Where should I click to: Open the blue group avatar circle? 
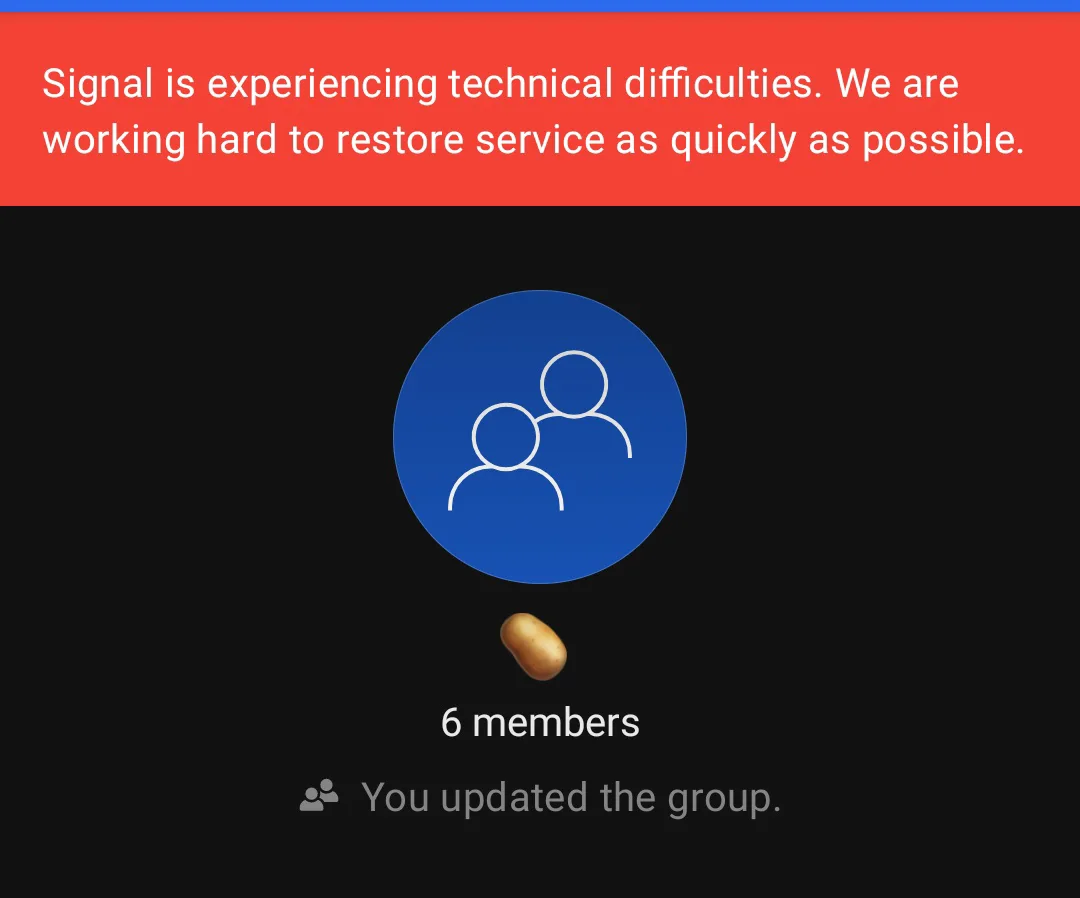540,437
